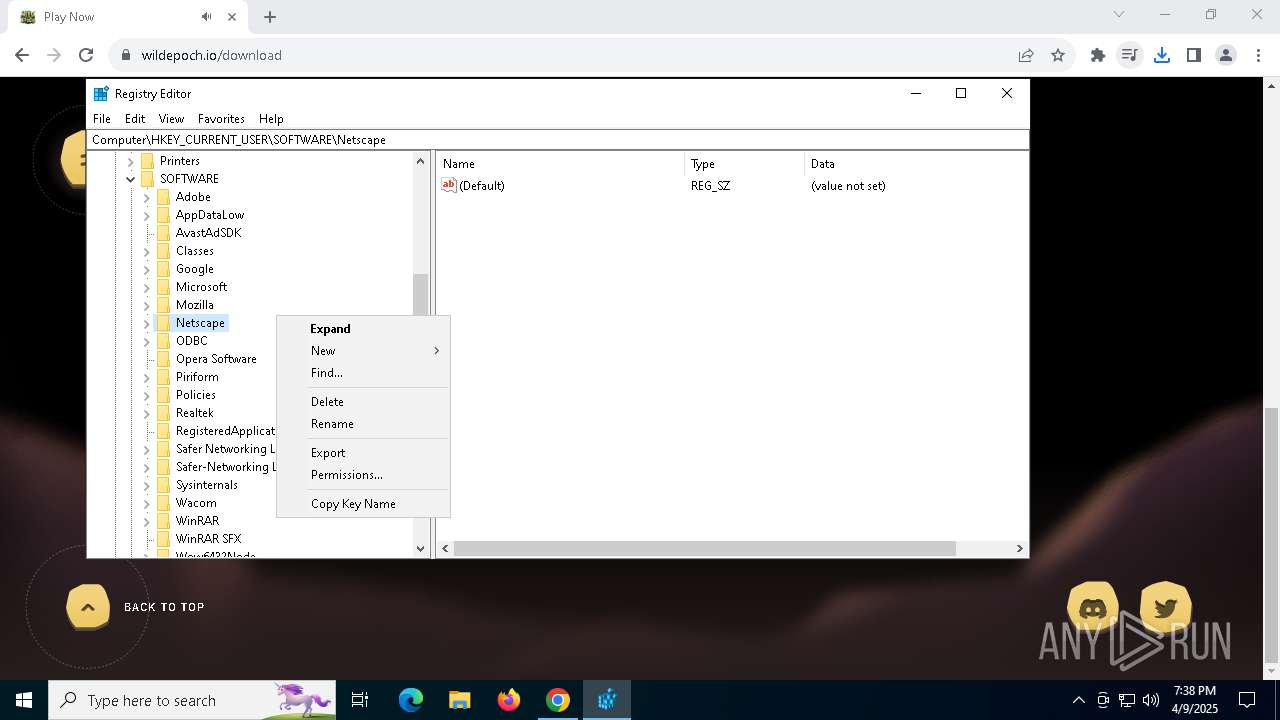The height and width of the screenshot is (720, 1280).
Task: Open File Explorer from taskbar
Action: click(459, 700)
